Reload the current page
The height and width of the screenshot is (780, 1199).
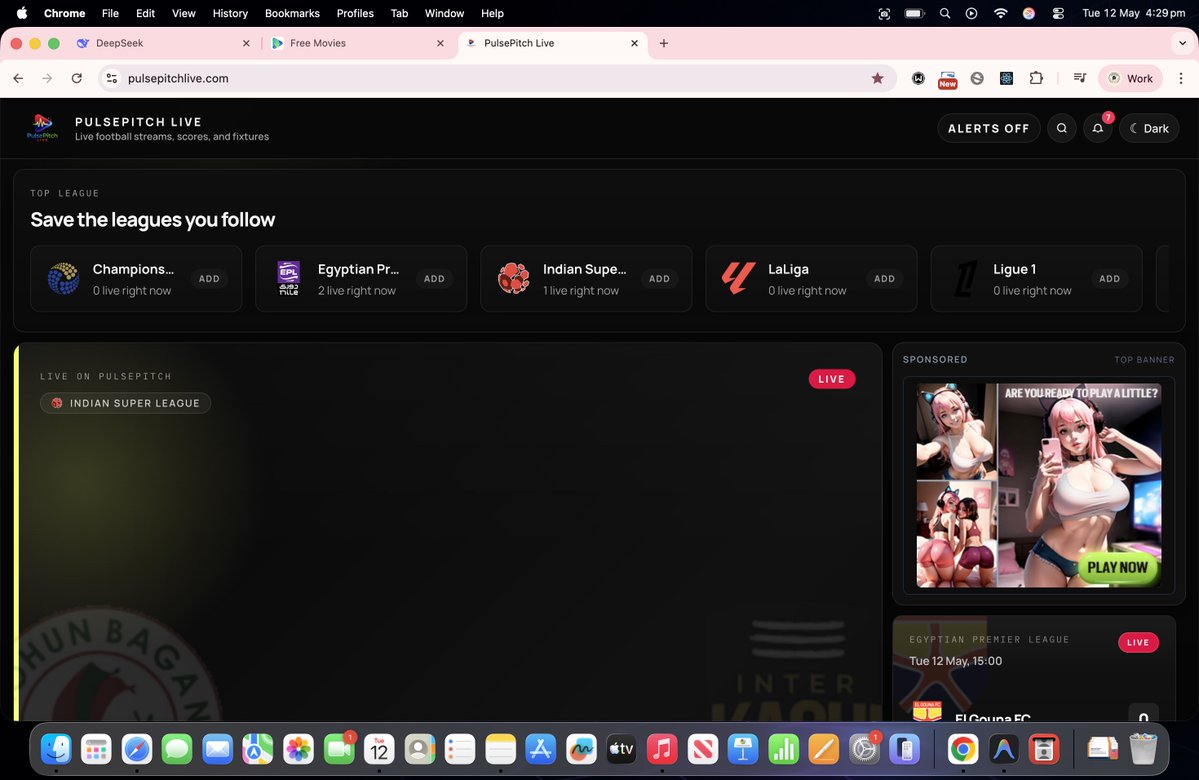(76, 78)
